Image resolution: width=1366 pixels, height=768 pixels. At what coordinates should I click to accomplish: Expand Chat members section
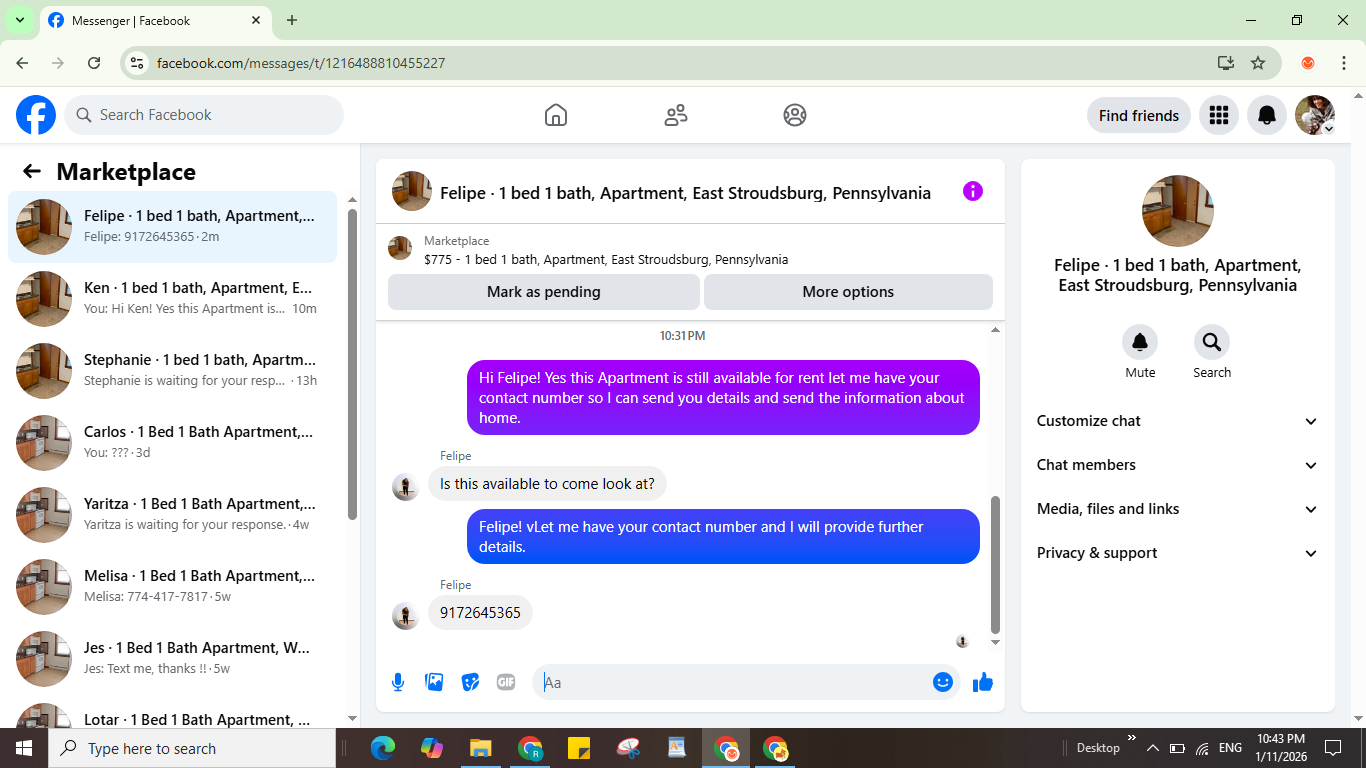(1178, 465)
